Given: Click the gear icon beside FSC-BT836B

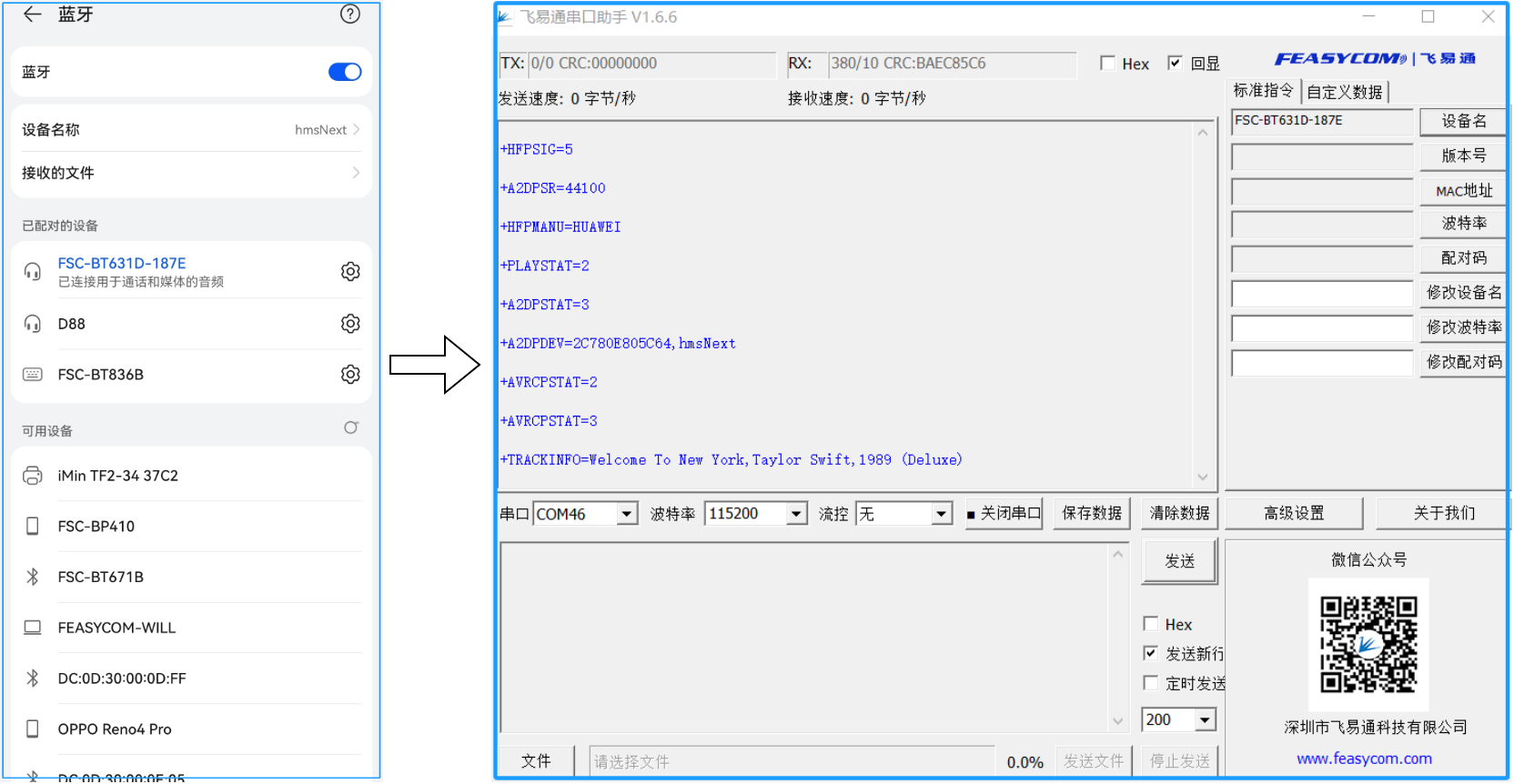Looking at the screenshot, I should [350, 375].
